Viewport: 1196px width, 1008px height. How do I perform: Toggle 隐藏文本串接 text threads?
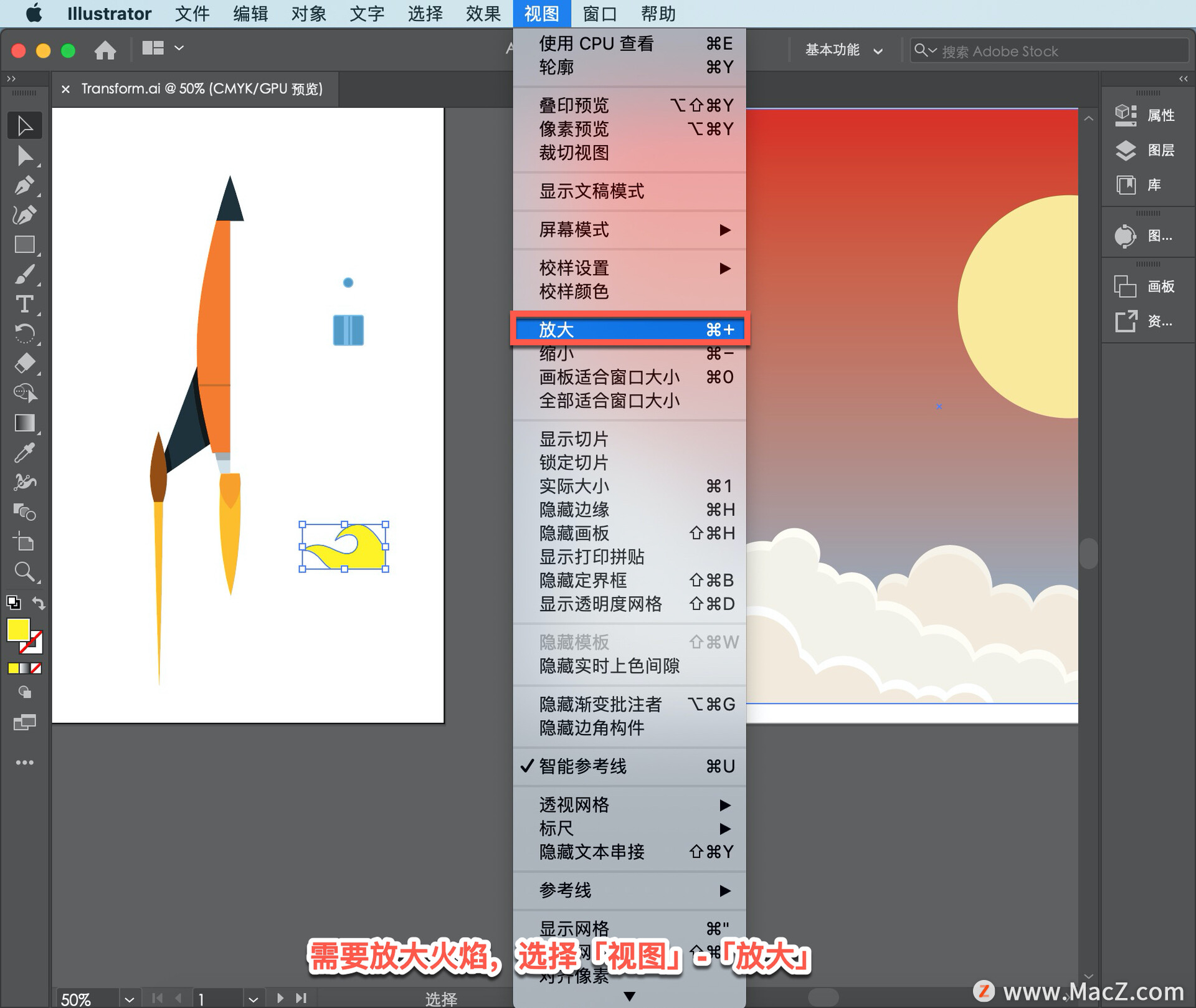[629, 852]
